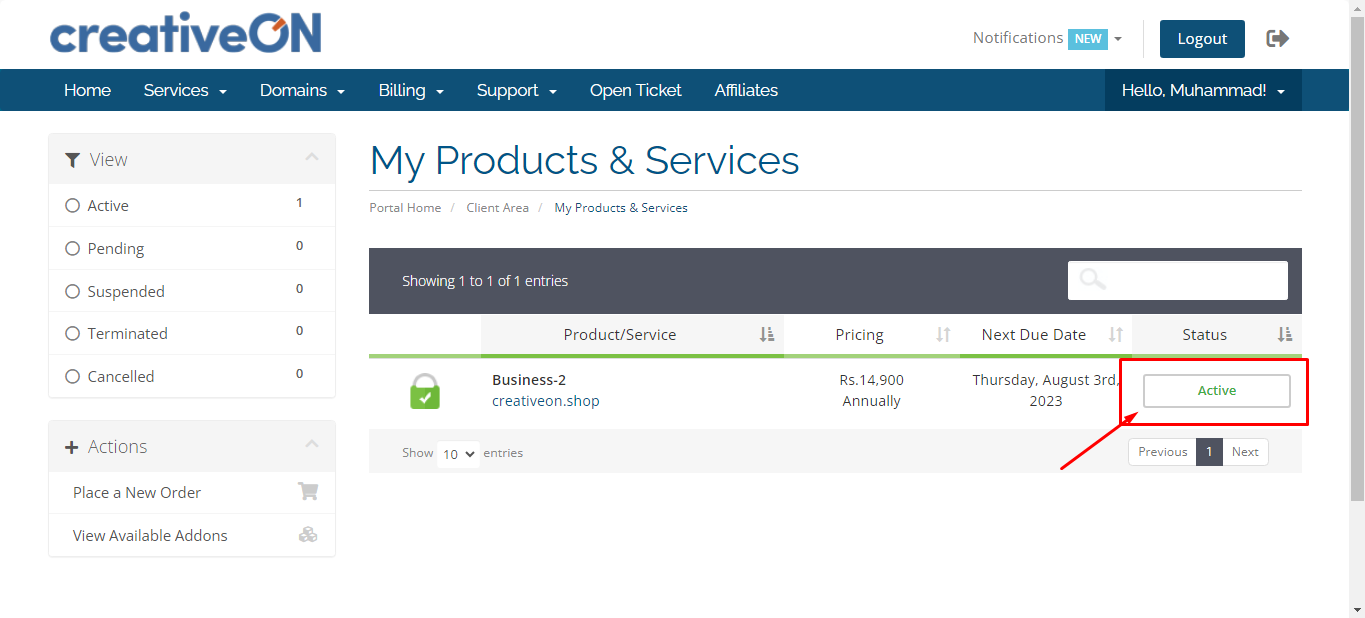Collapse the Actions panel chevron
The width and height of the screenshot is (1365, 618).
(312, 445)
